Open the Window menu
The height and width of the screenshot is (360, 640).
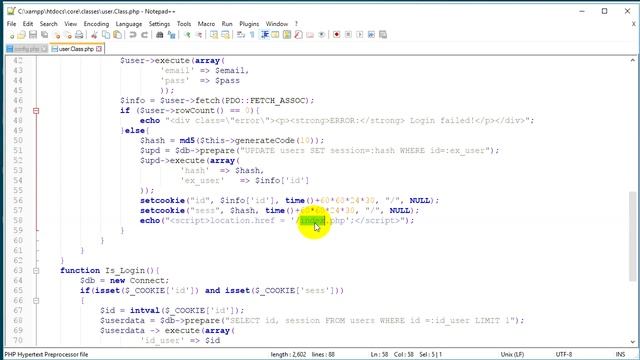[x=277, y=24]
